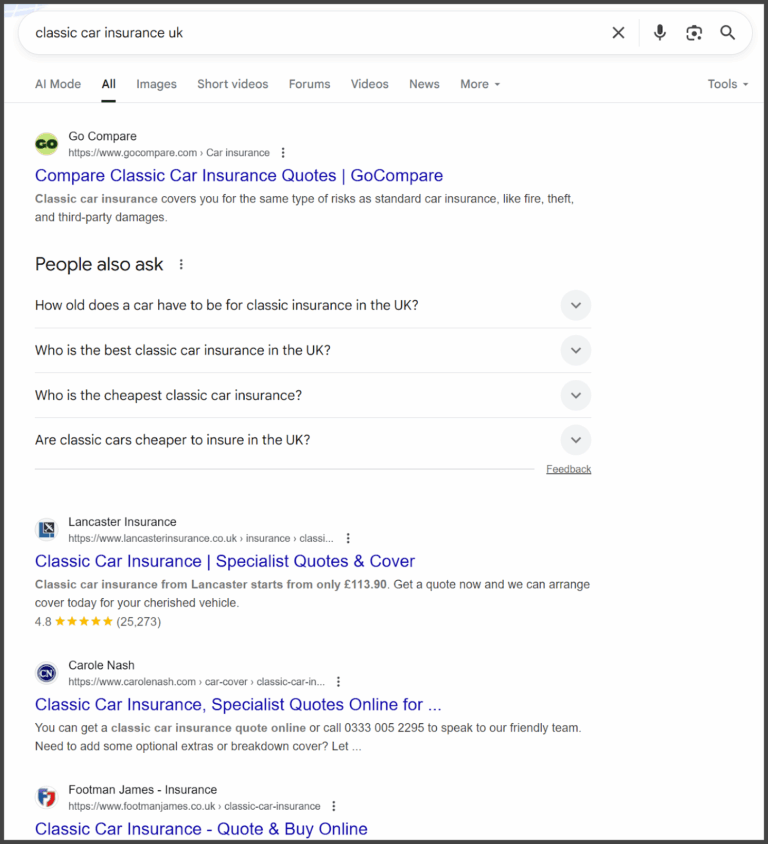Expand the question about car age for classic insurance

click(x=576, y=305)
